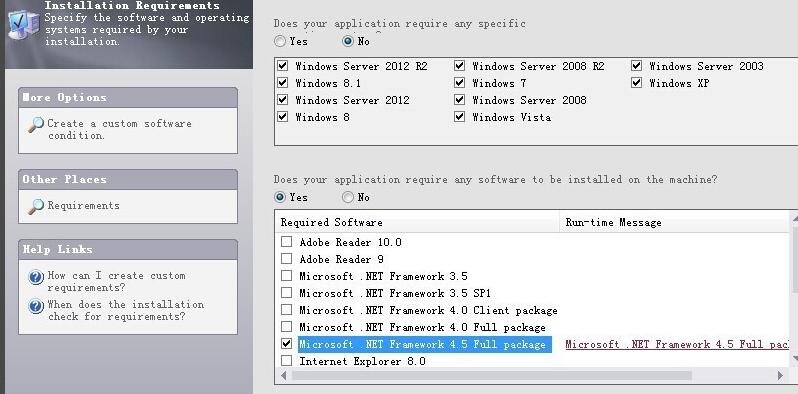
Task: Toggle Windows Server 2008 checkbox
Action: coord(460,100)
